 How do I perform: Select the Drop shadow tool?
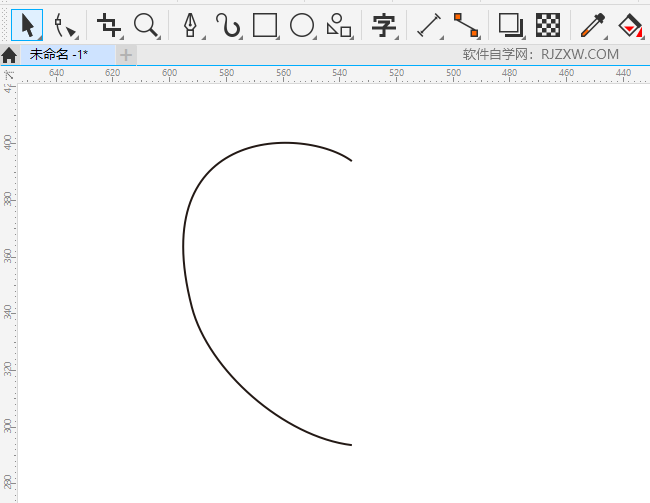(511, 25)
